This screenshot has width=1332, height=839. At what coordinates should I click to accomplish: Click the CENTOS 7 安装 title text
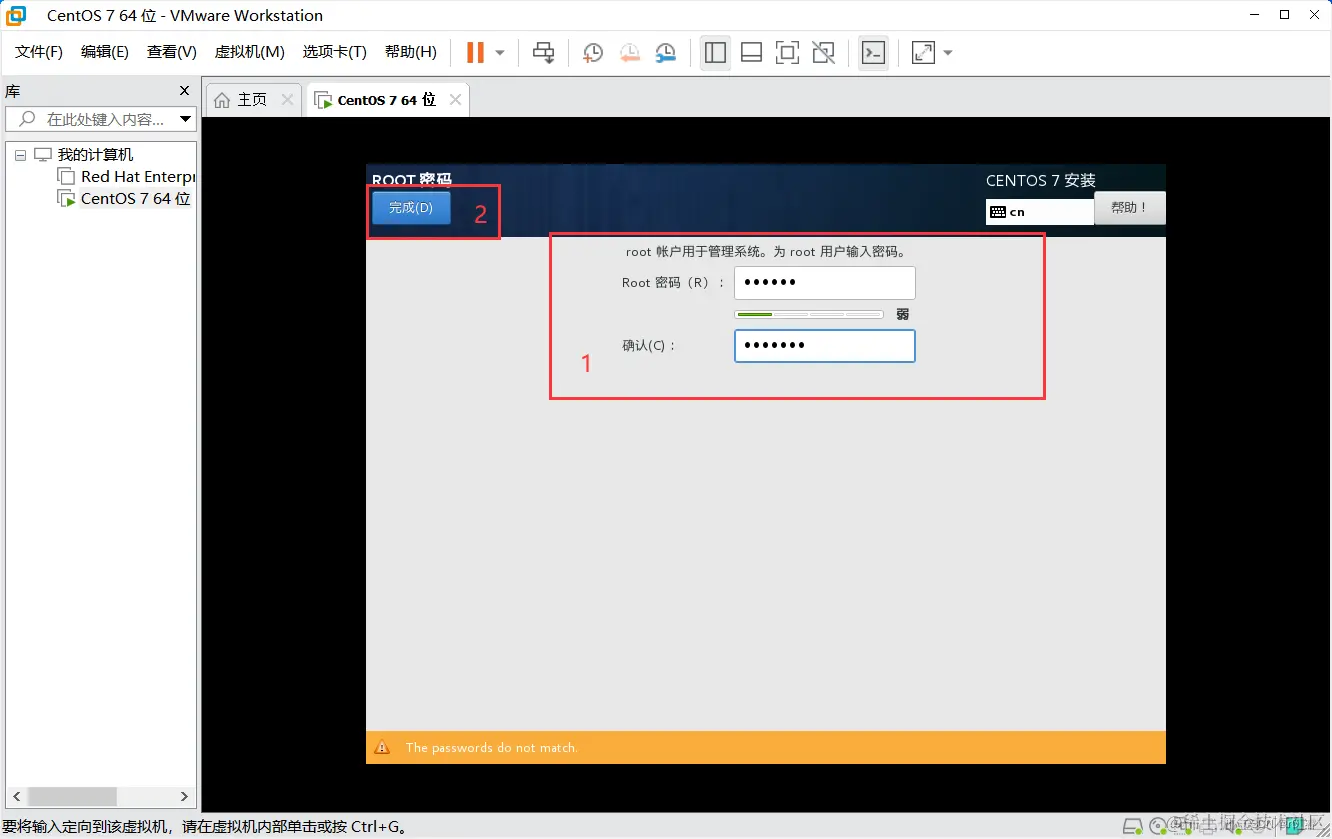click(1041, 181)
